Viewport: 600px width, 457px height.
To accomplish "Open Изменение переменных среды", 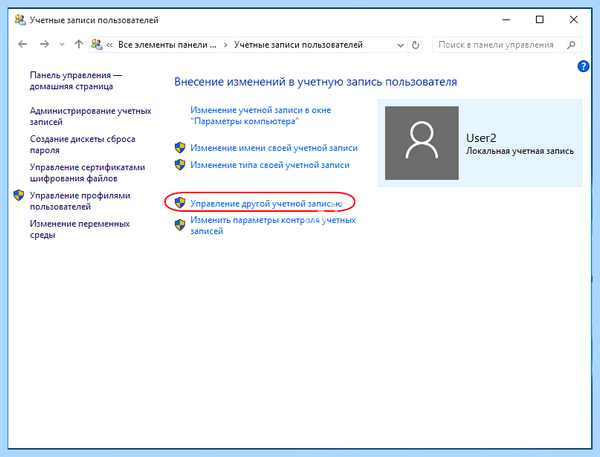I will [x=80, y=229].
